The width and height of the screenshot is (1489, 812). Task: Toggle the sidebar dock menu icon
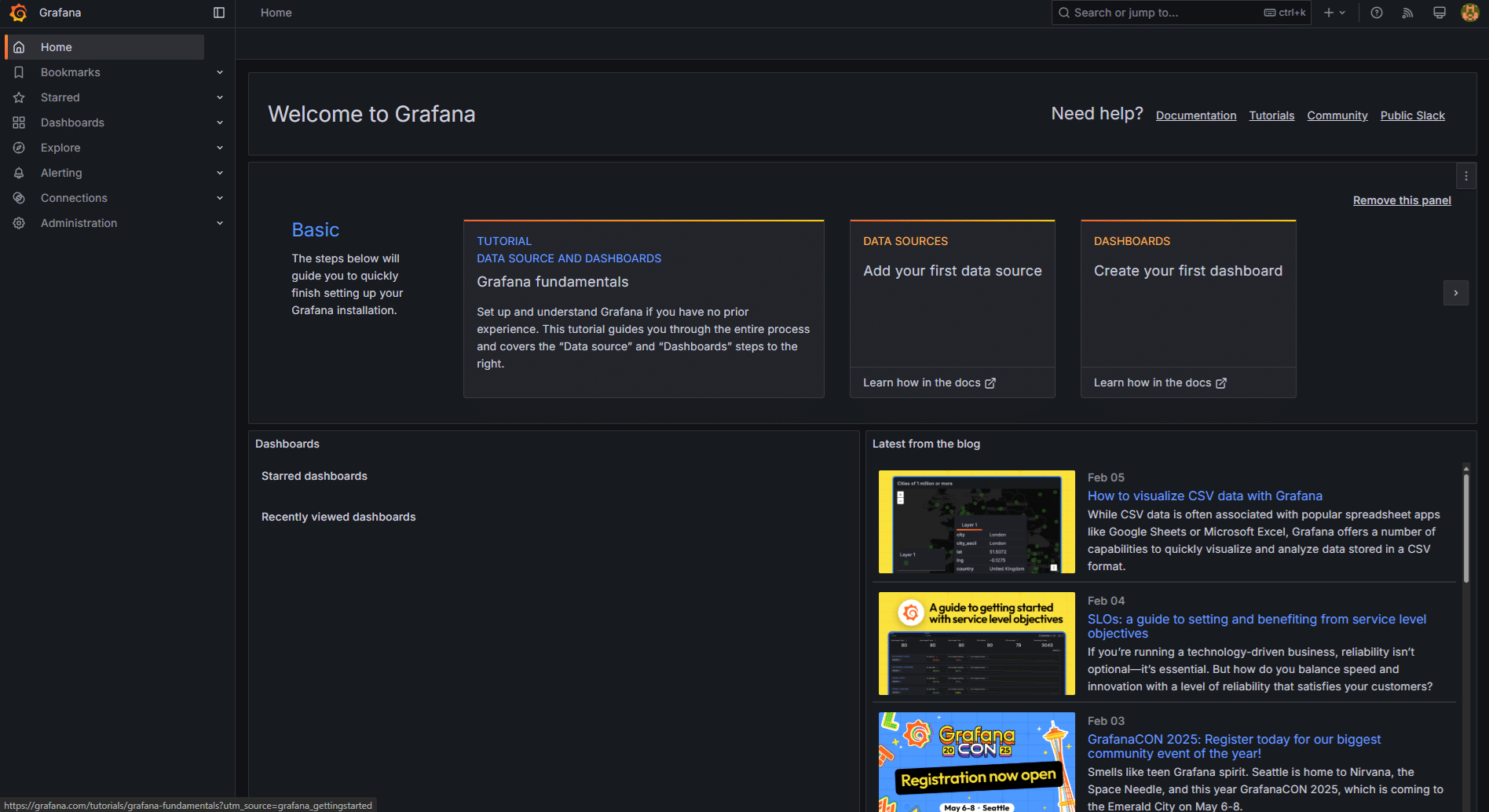coord(219,13)
